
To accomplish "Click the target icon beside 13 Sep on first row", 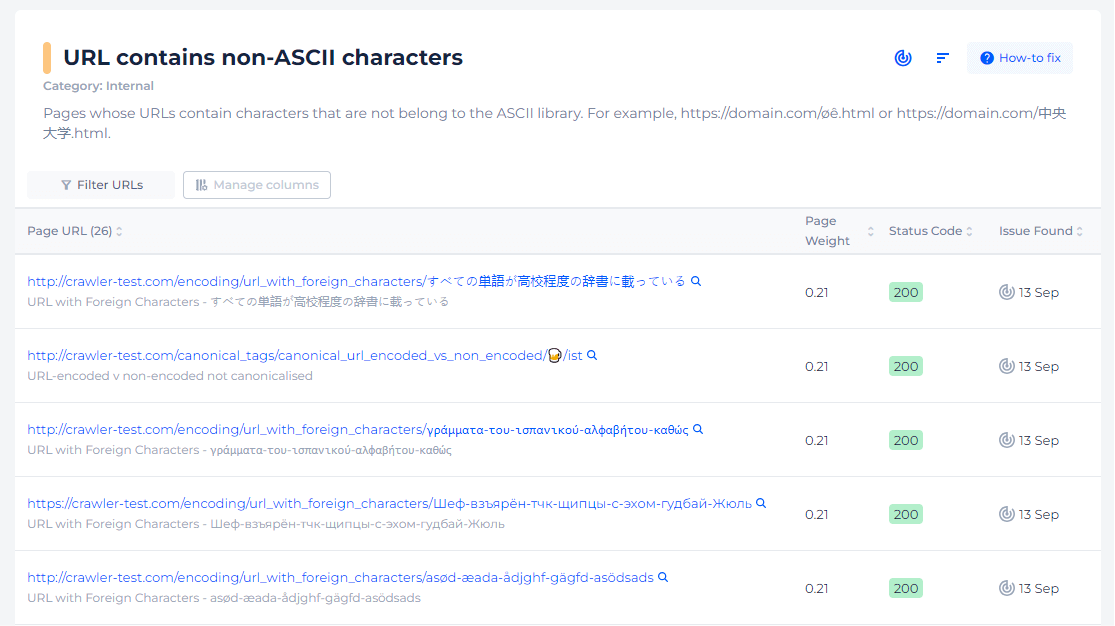I will click(x=1007, y=292).
